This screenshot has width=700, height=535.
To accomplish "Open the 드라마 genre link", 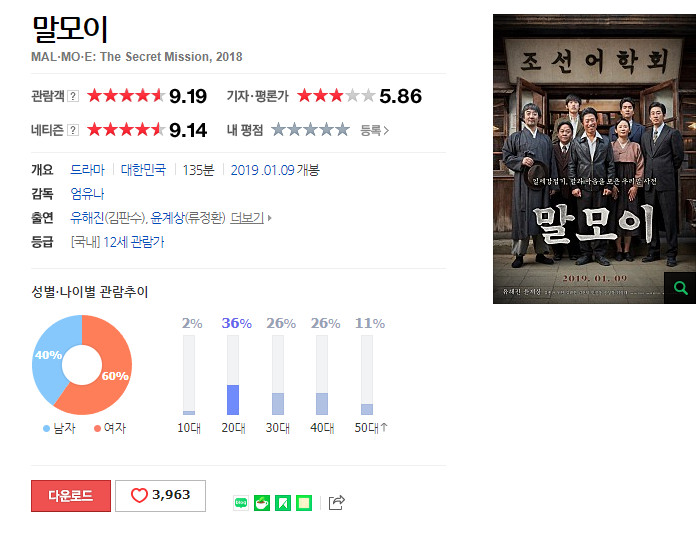I will [88, 170].
